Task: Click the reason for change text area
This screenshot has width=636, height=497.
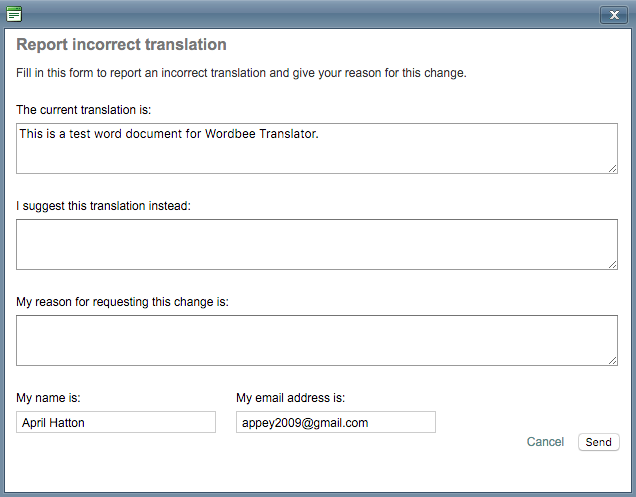Action: click(316, 340)
